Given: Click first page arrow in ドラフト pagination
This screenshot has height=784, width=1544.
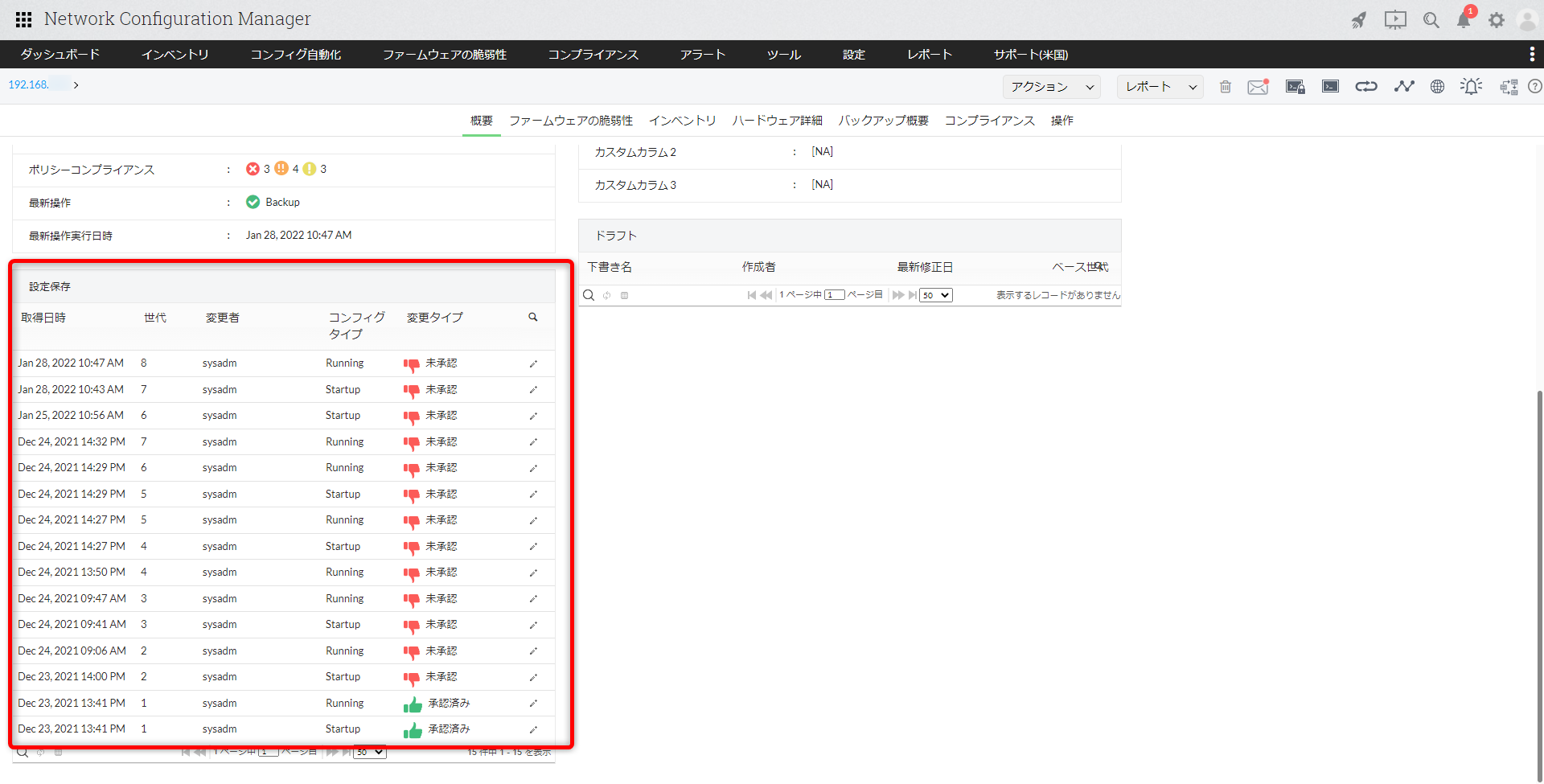Looking at the screenshot, I should (752, 295).
